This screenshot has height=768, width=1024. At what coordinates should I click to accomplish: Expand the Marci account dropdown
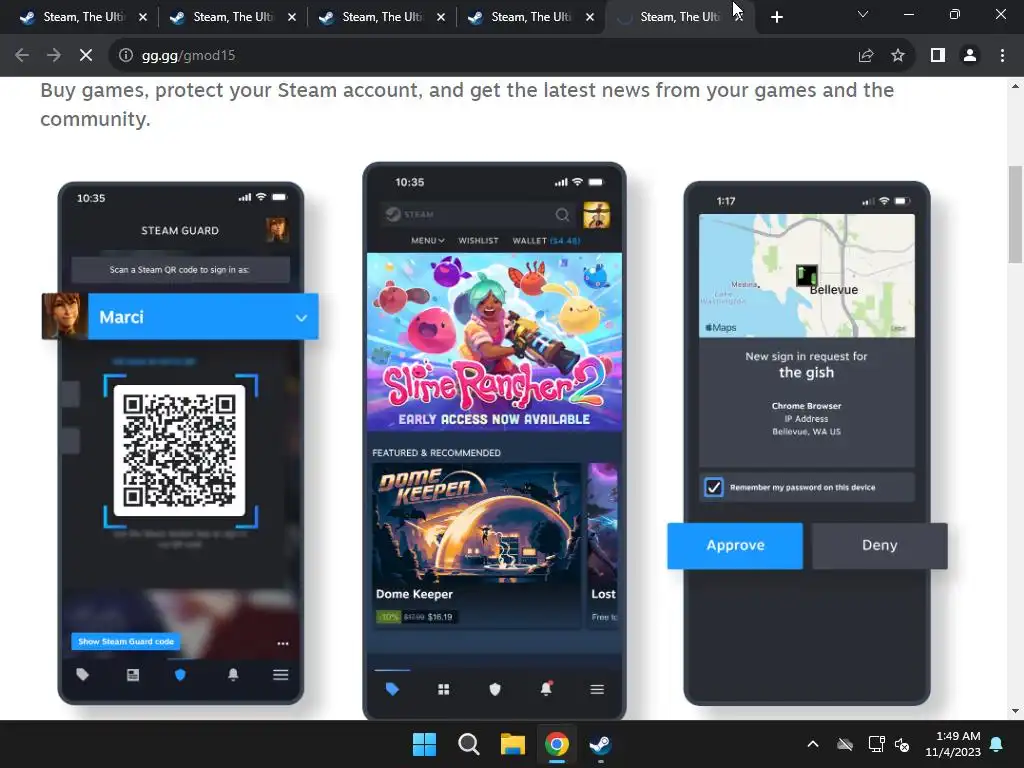[x=301, y=318]
